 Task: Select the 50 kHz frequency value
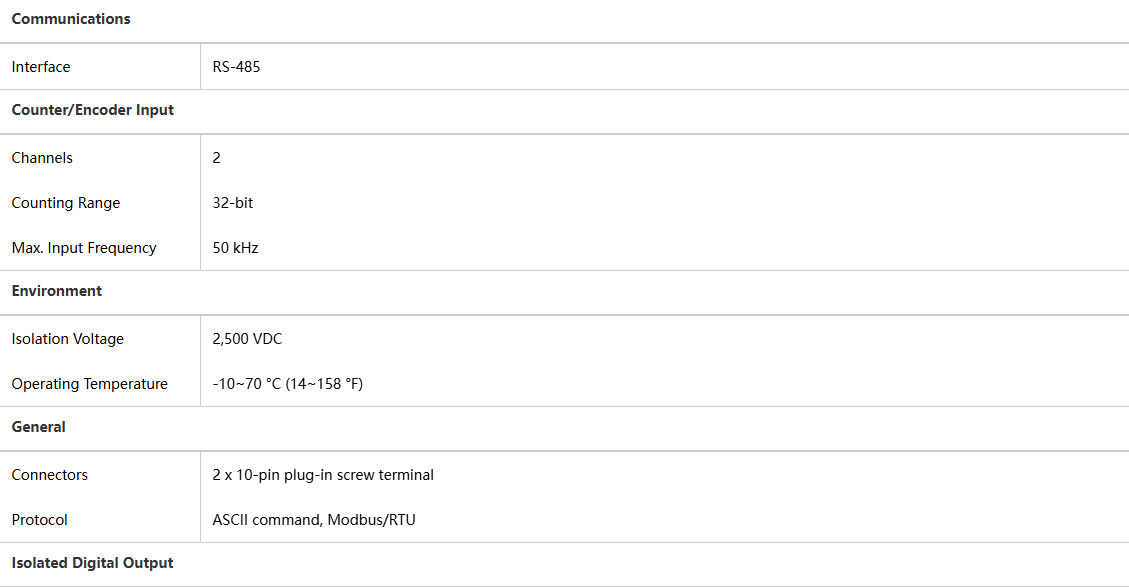(235, 248)
